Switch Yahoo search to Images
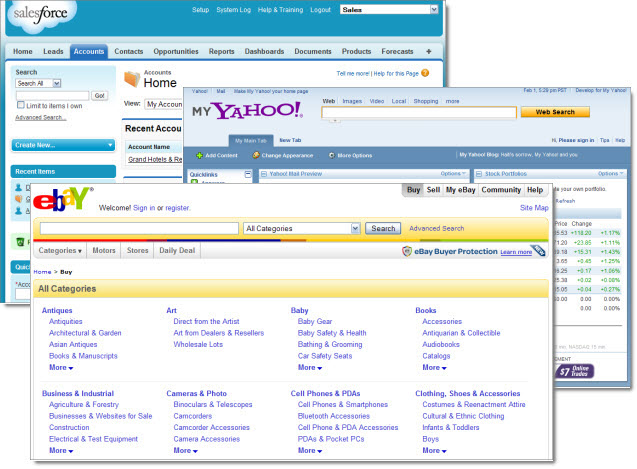The image size is (637, 469). point(352,101)
